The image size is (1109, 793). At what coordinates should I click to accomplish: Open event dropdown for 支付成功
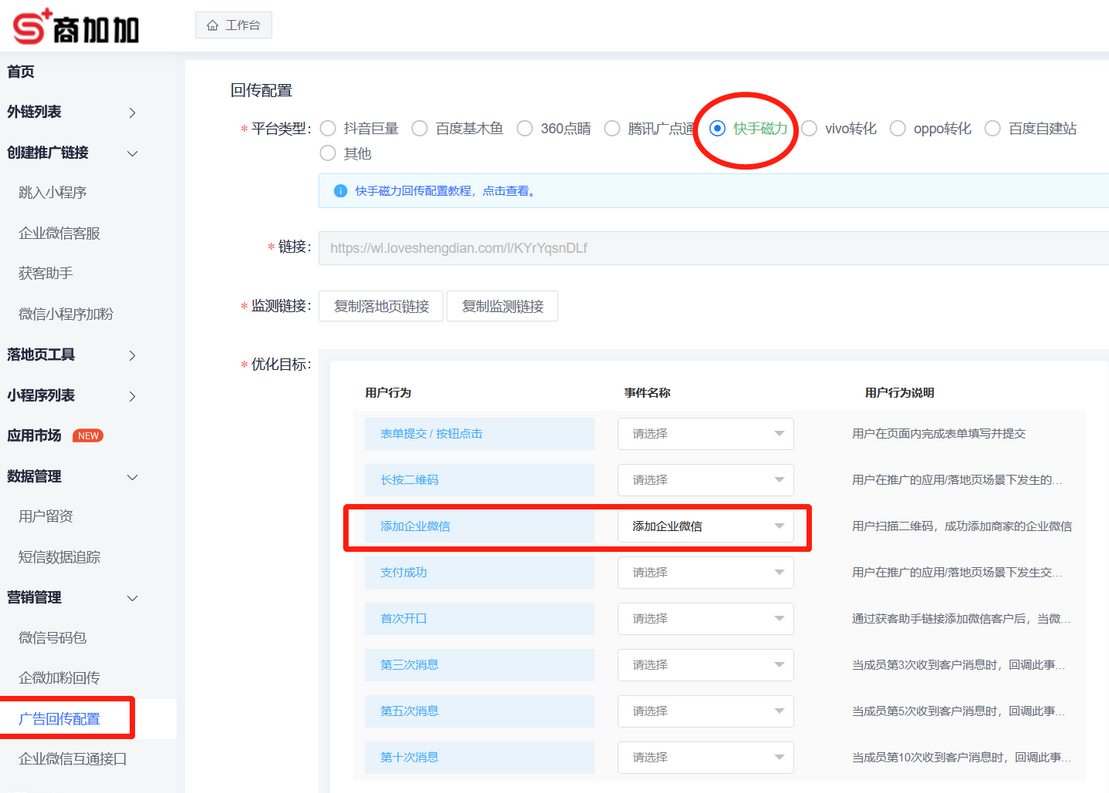click(x=705, y=572)
